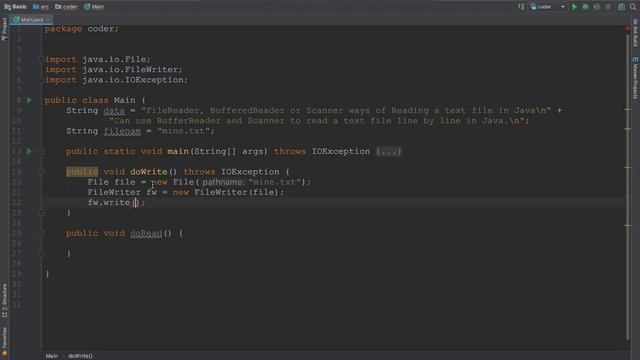640x360 pixels.
Task: Click the Favorites star icon
Action: coord(4,353)
